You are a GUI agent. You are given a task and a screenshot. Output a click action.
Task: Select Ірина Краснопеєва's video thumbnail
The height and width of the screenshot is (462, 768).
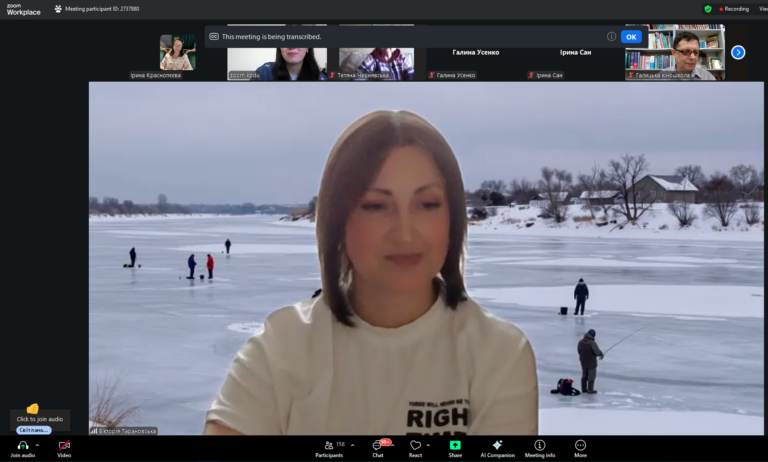point(177,52)
